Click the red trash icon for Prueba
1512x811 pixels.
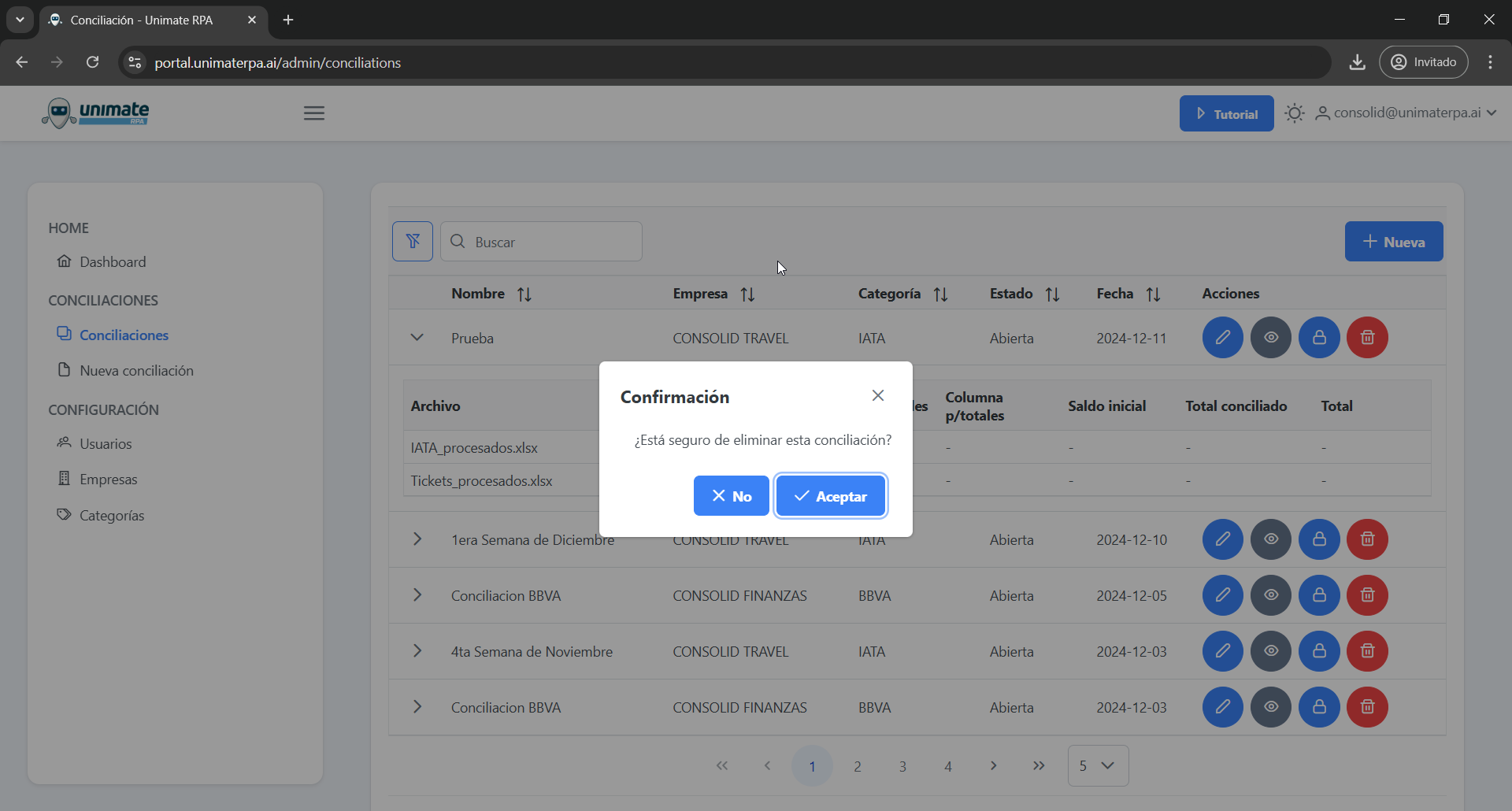(x=1367, y=338)
